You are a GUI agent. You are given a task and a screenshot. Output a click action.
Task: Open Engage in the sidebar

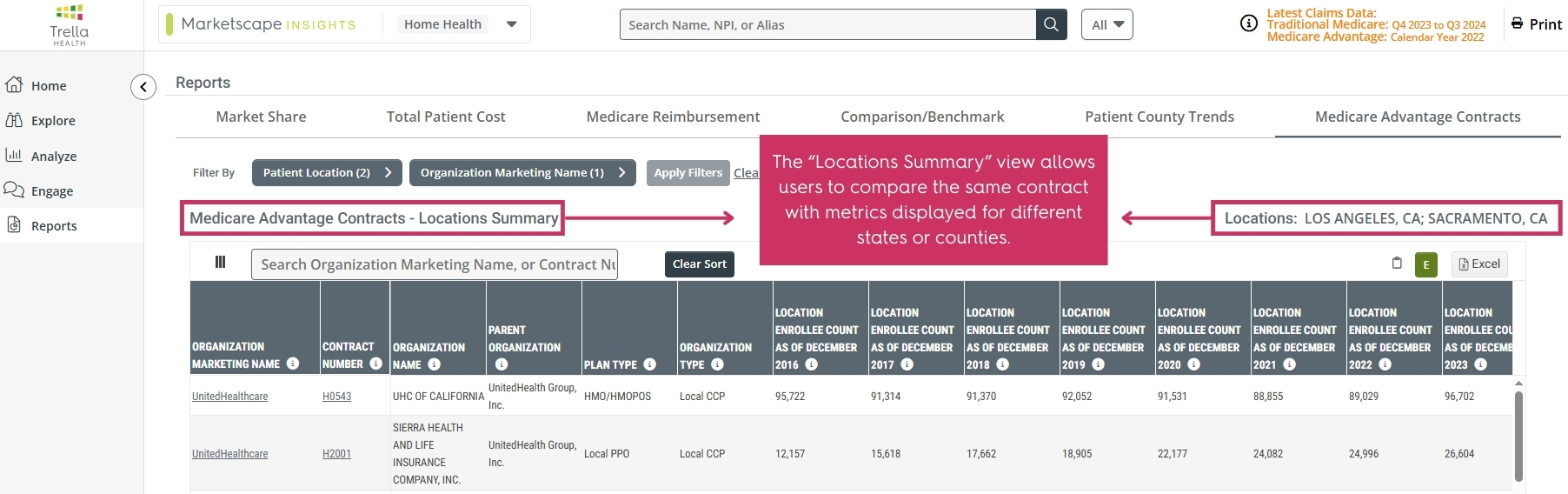(52, 190)
